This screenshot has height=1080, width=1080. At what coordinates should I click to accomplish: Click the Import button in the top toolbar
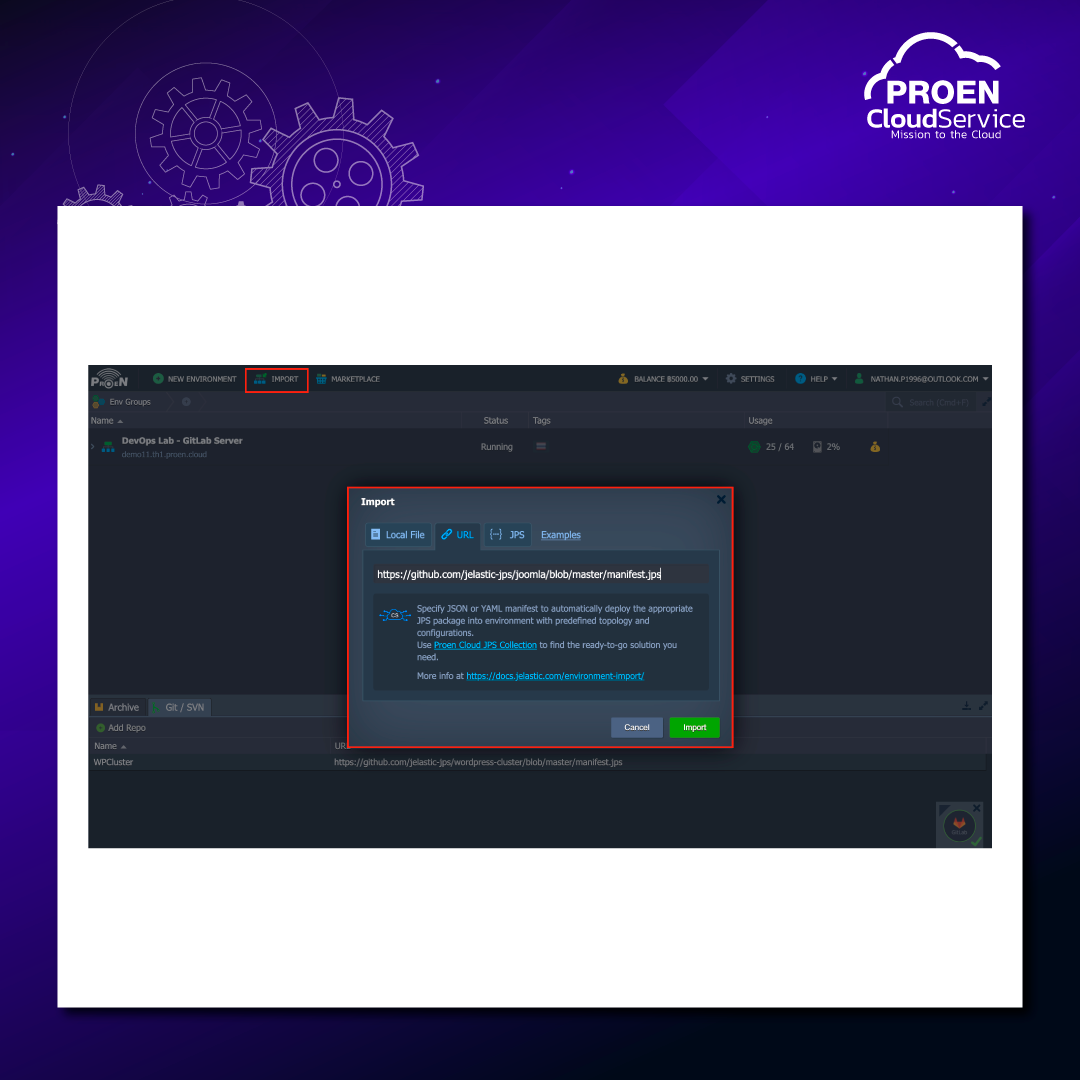[277, 379]
